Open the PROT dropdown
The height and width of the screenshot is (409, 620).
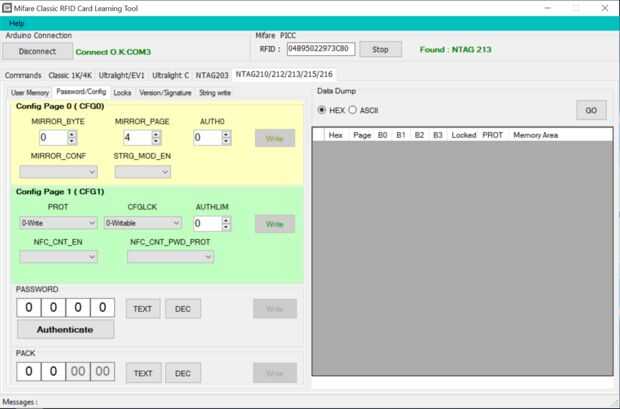[58, 223]
